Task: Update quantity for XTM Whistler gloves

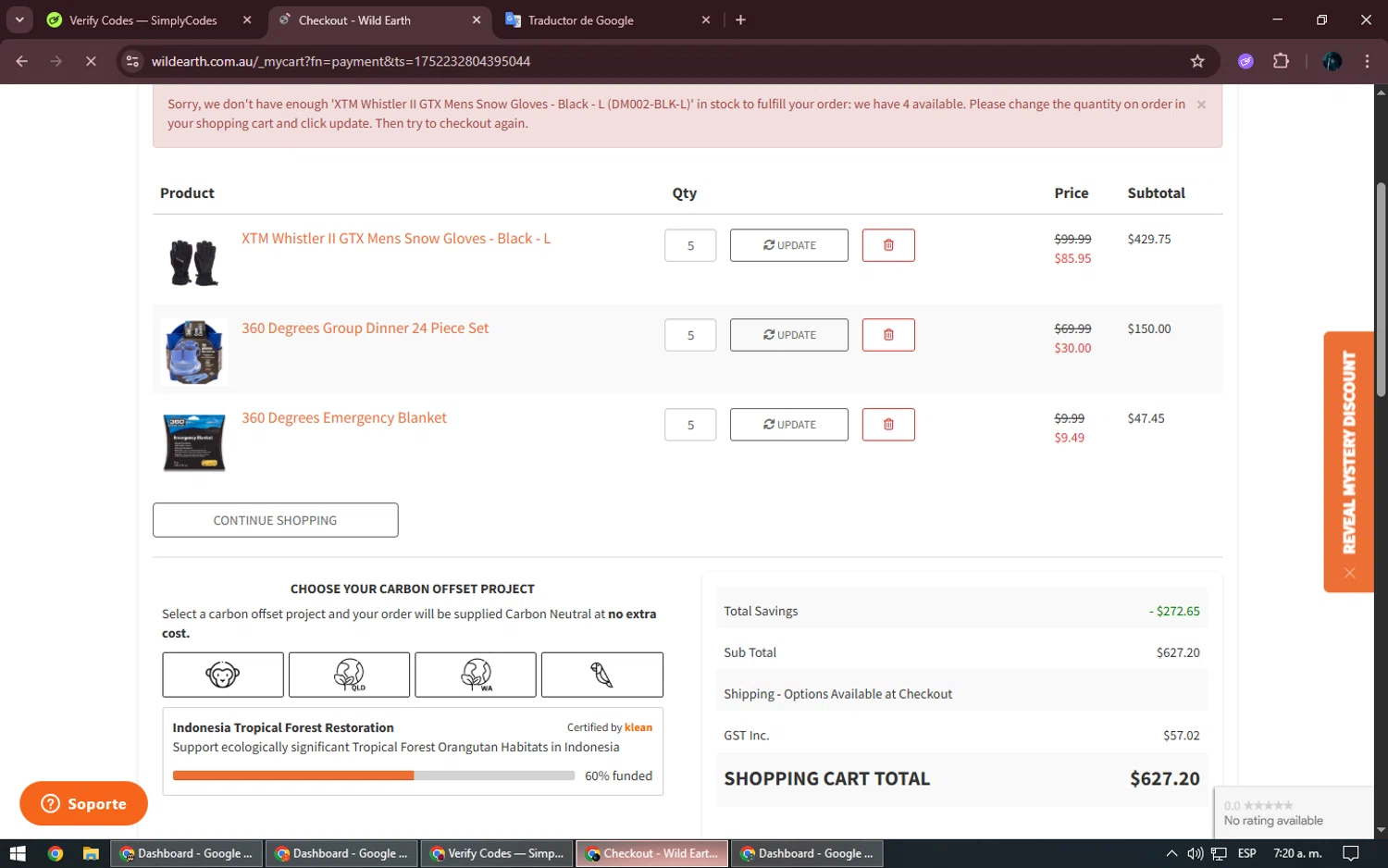Action: coord(789,245)
